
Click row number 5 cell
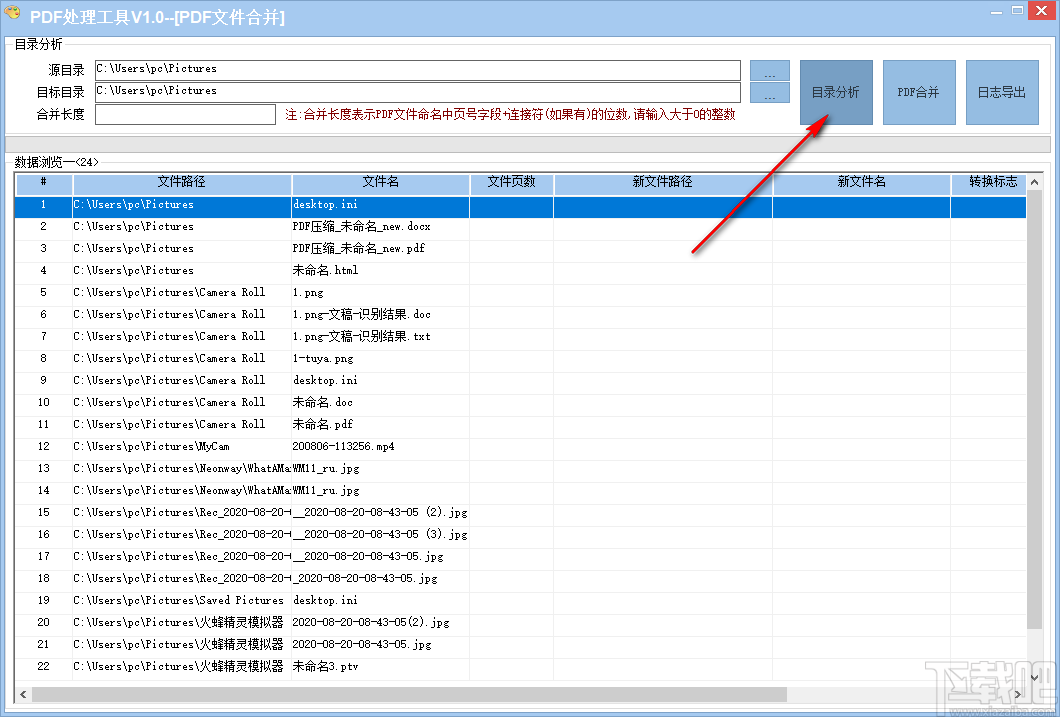coord(44,293)
